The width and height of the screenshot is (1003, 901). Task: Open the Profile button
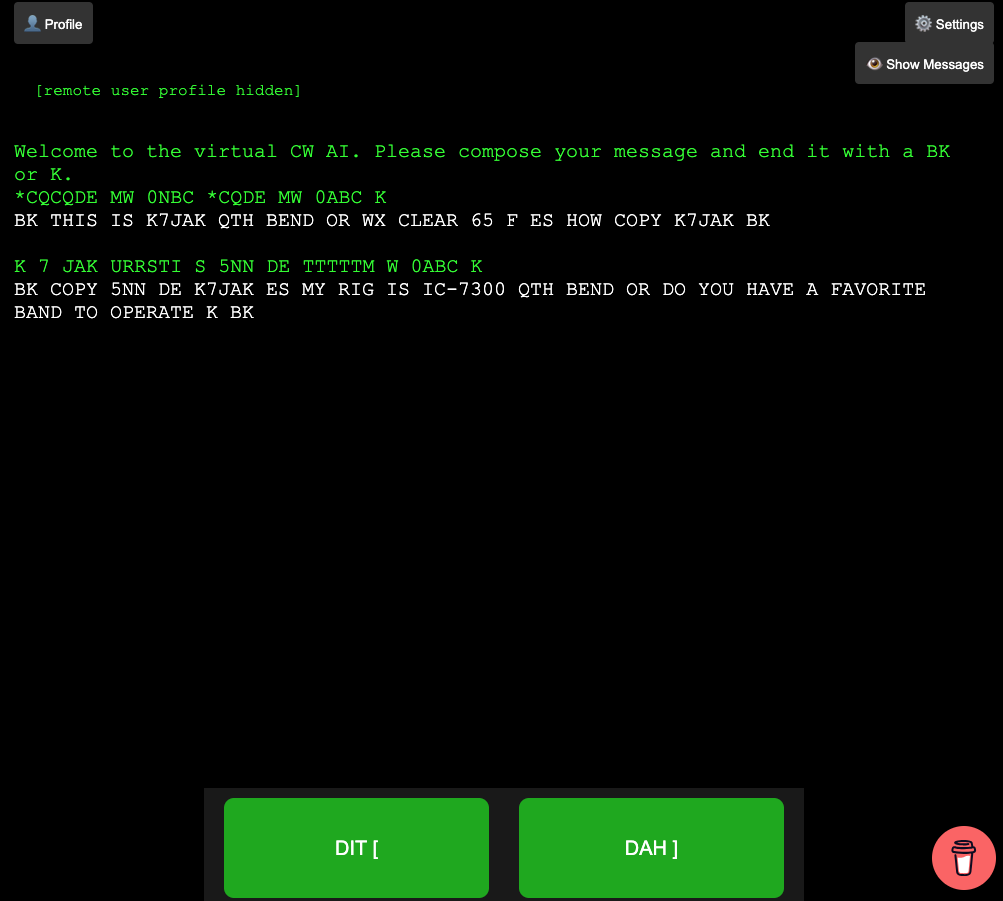click(53, 23)
